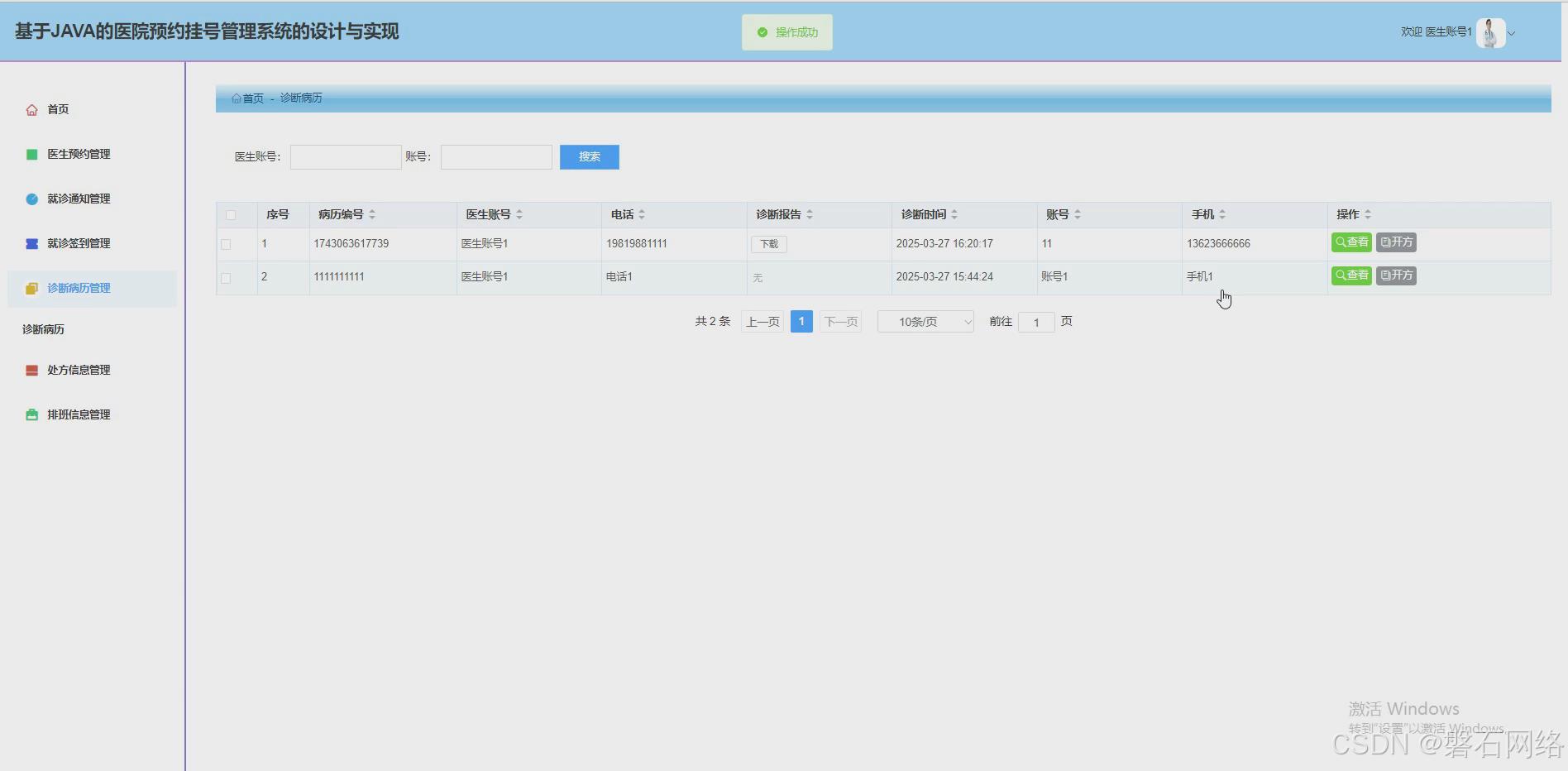Select all rows with header checkbox
Image resolution: width=1568 pixels, height=771 pixels.
point(231,215)
